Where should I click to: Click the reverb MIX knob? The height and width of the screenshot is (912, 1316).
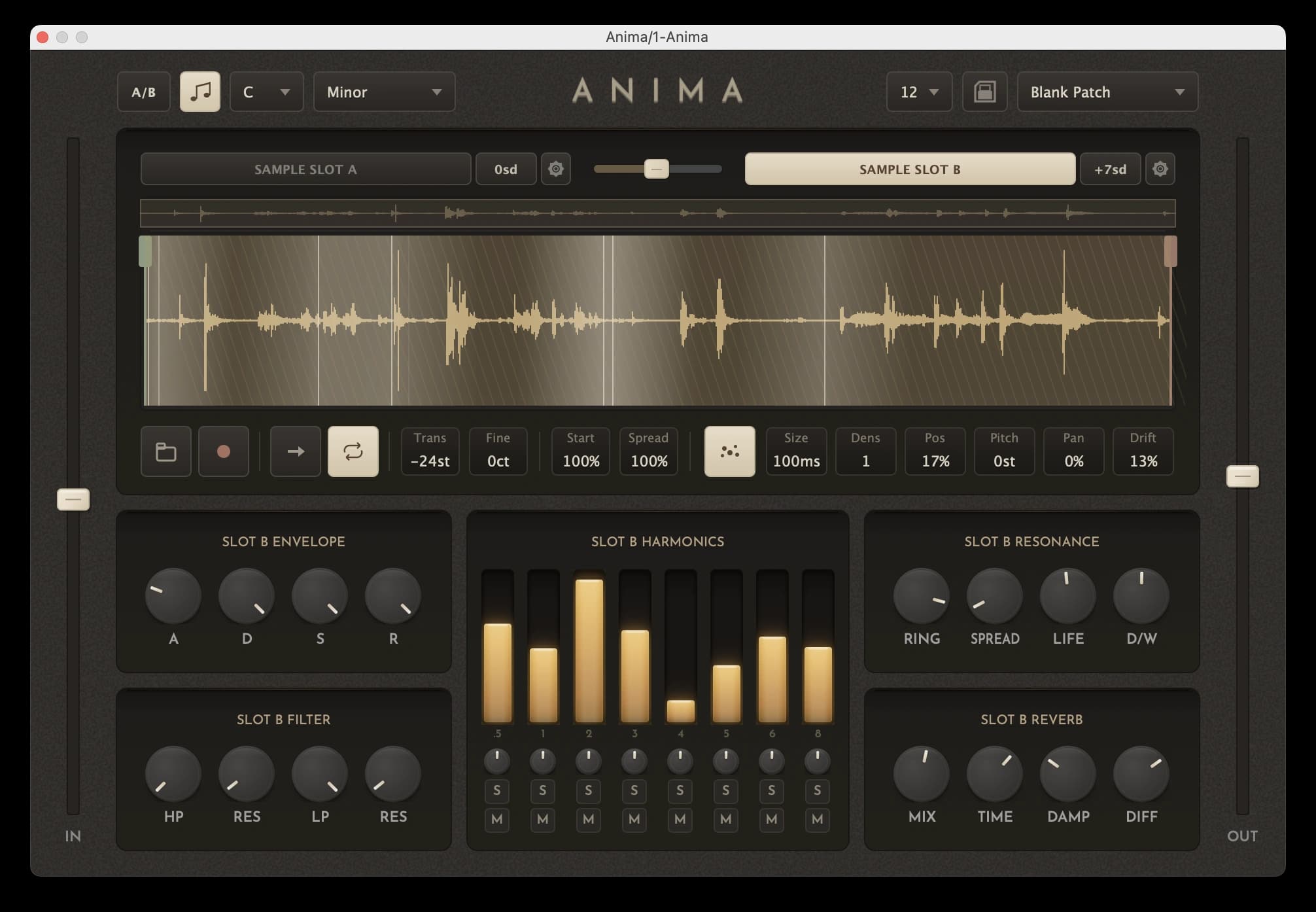pos(922,774)
